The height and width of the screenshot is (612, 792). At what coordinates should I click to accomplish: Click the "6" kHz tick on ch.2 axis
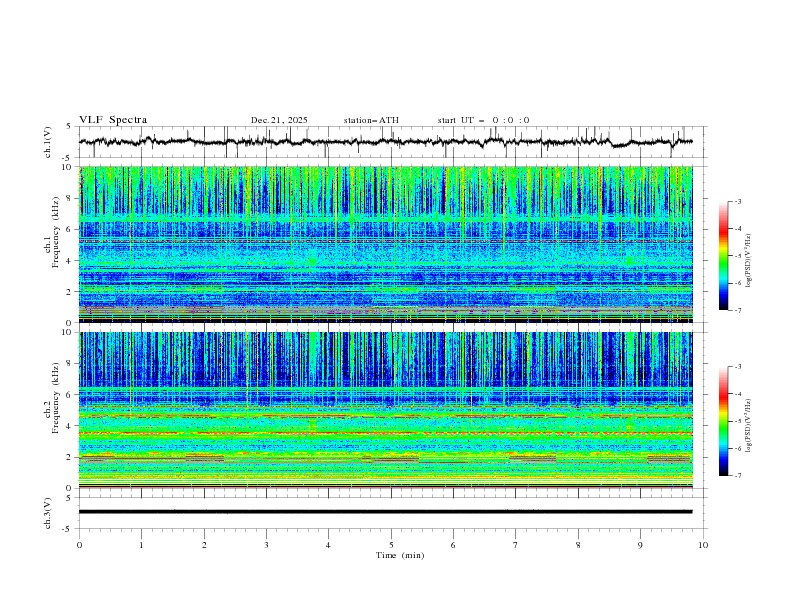coord(71,395)
